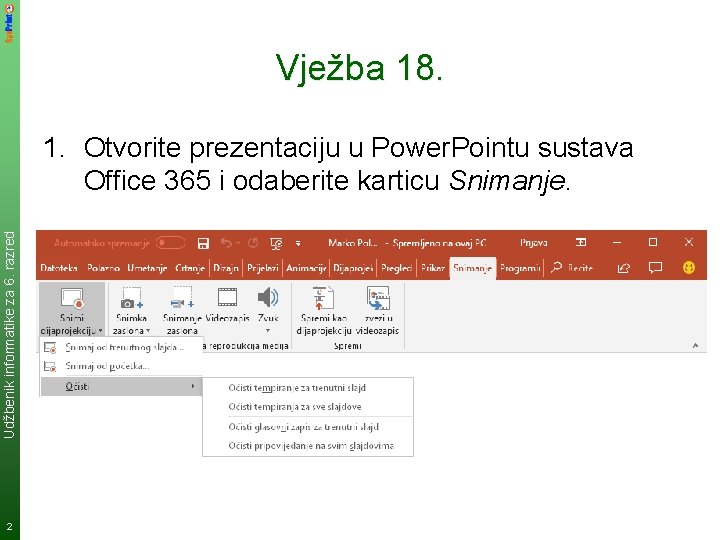Collapse the ribbon with the chevron
This screenshot has height=540, width=720.
pos(695,345)
